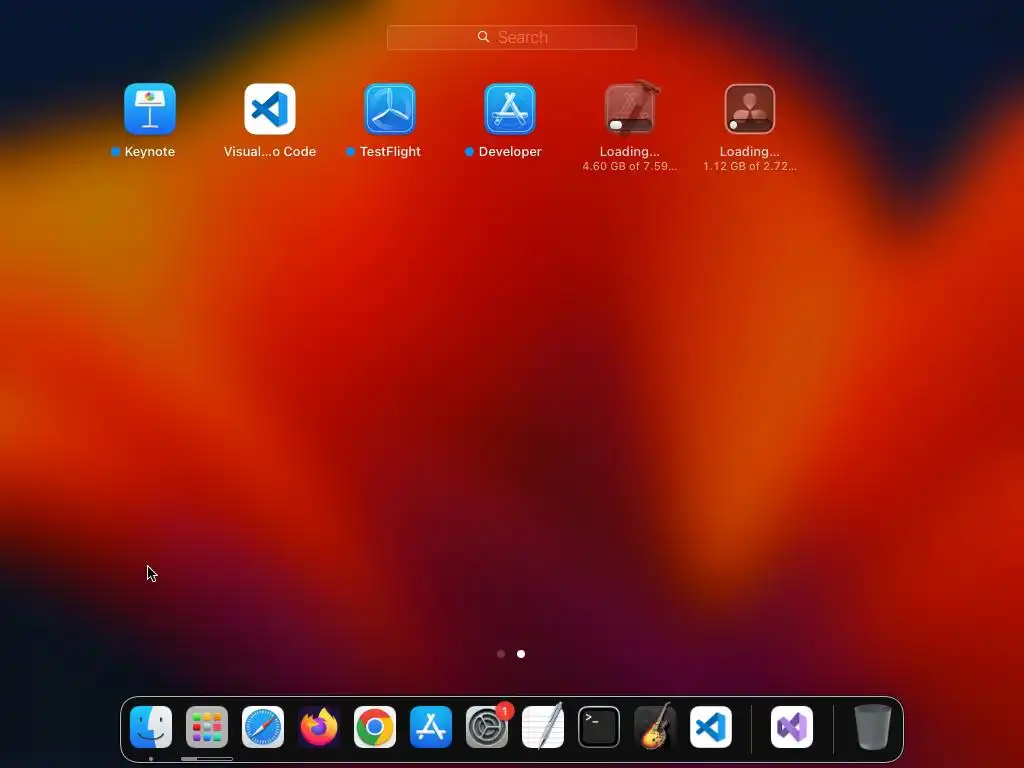Open the Trash in the Dock
Image resolution: width=1024 pixels, height=768 pixels.
click(x=872, y=727)
